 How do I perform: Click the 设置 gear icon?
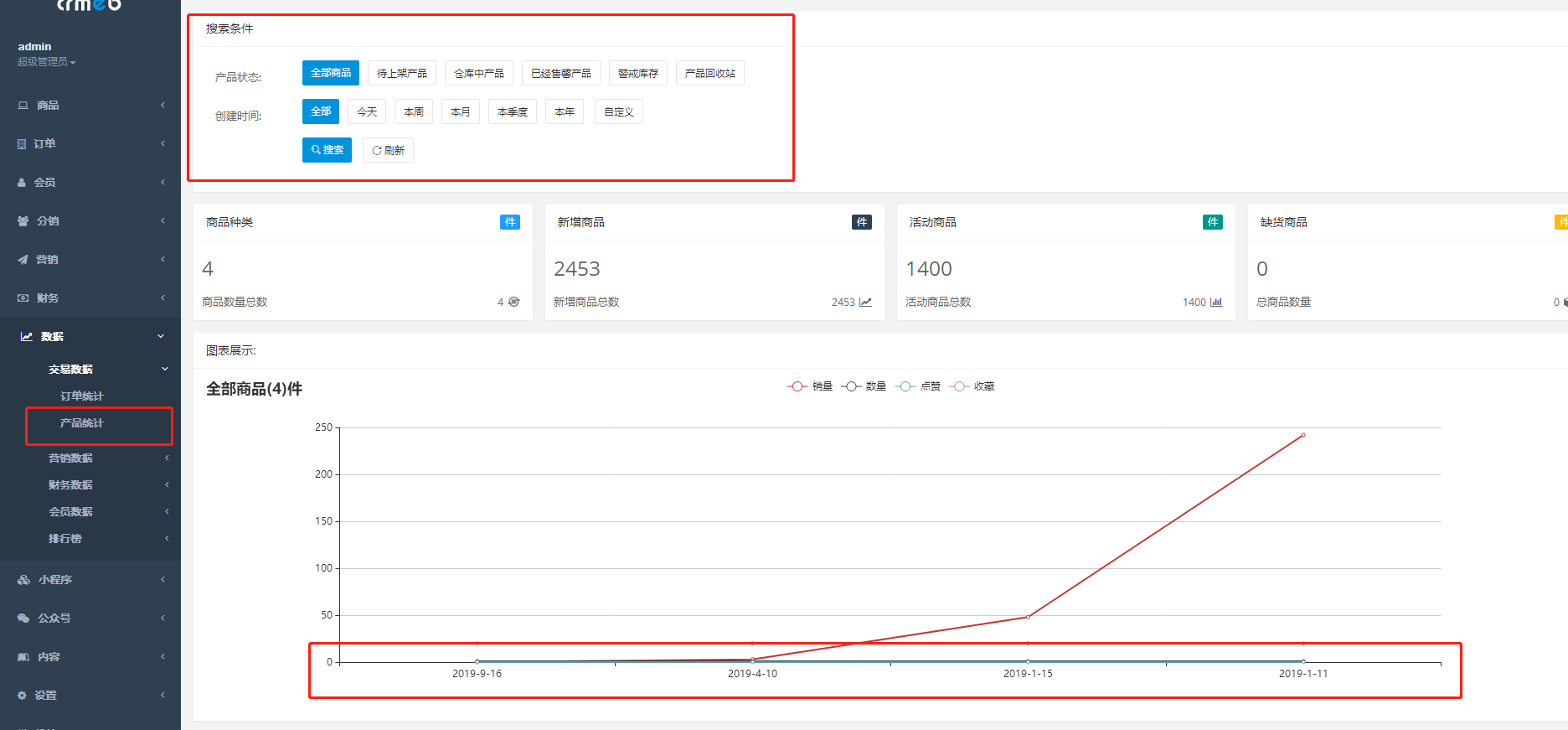tap(22, 696)
